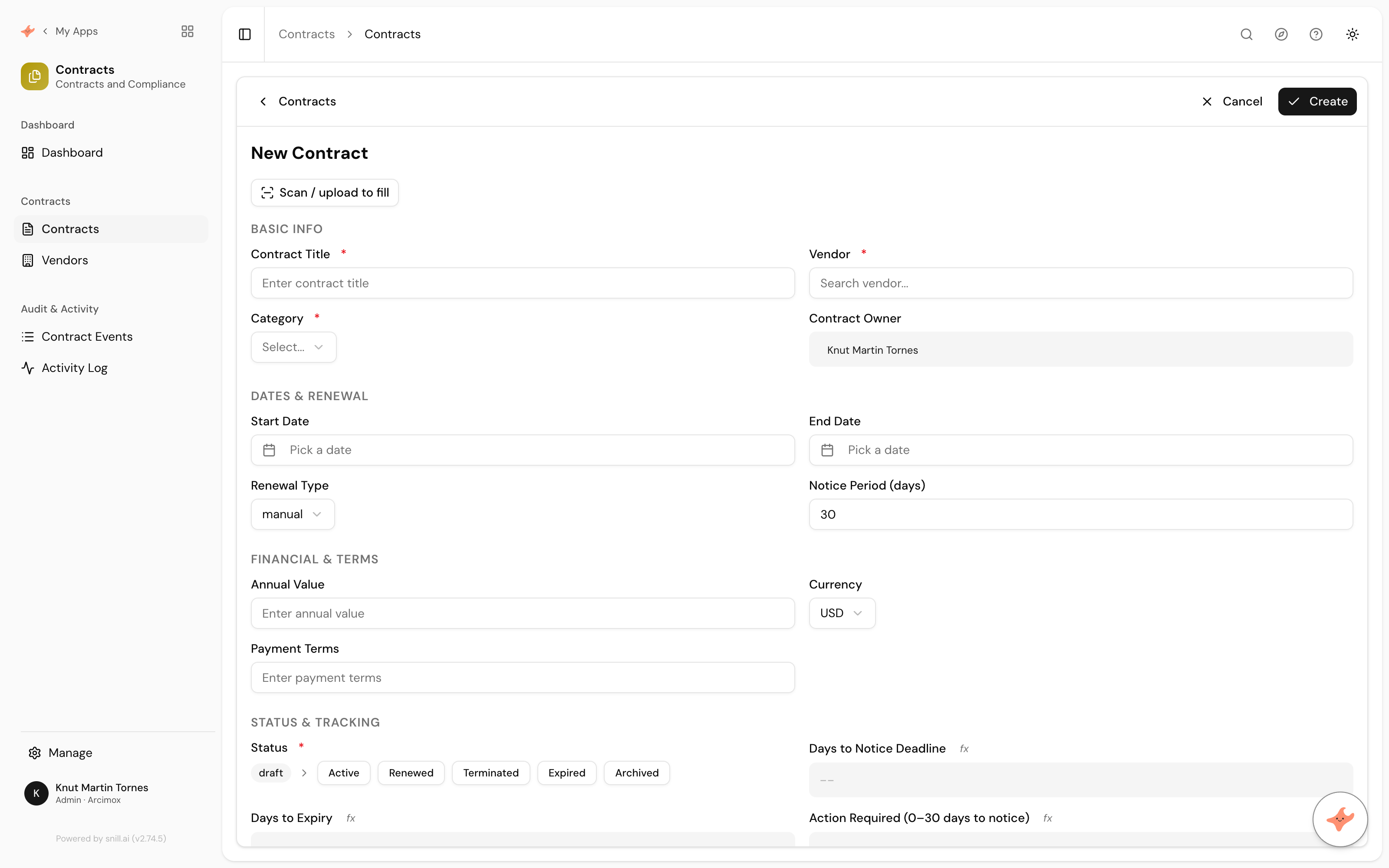This screenshot has height=868, width=1389.
Task: Open help via the question mark icon
Action: pyautogui.click(x=1316, y=34)
